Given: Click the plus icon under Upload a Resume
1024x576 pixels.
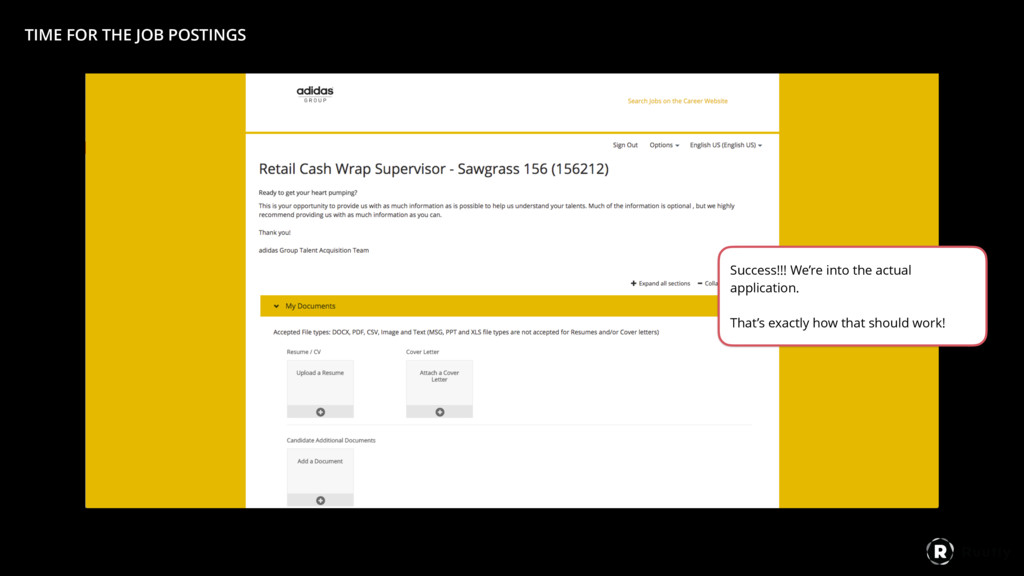Looking at the screenshot, I should point(321,412).
